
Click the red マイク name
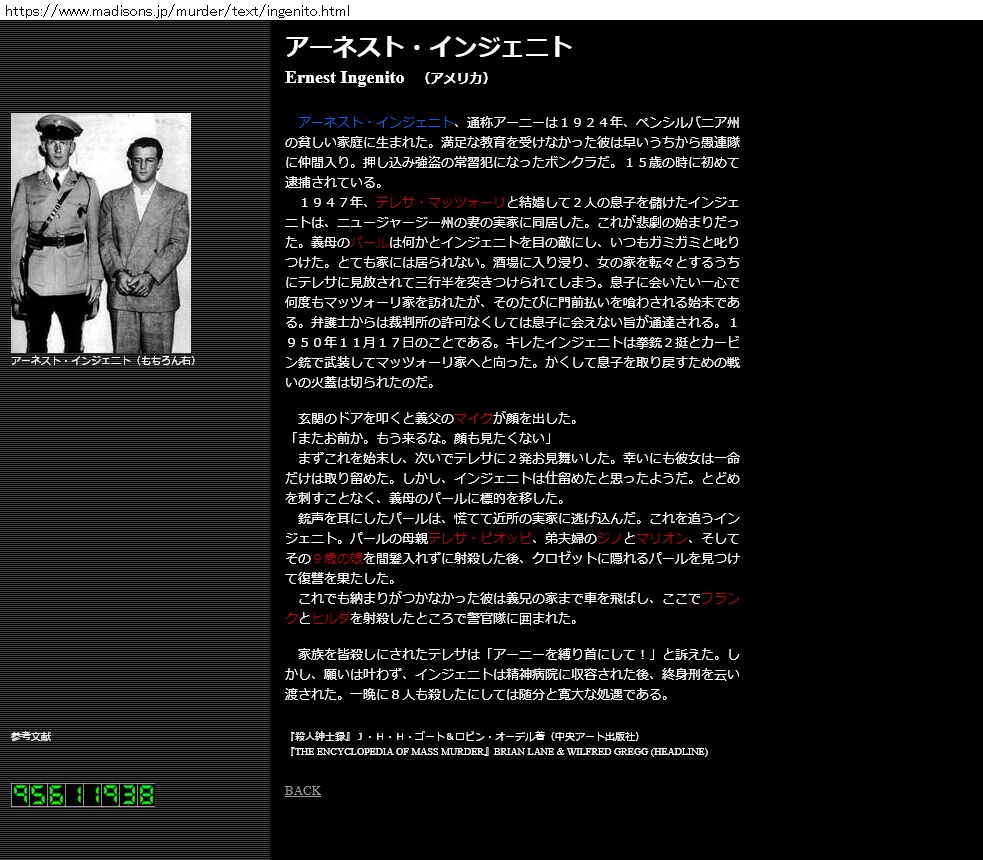coord(473,418)
